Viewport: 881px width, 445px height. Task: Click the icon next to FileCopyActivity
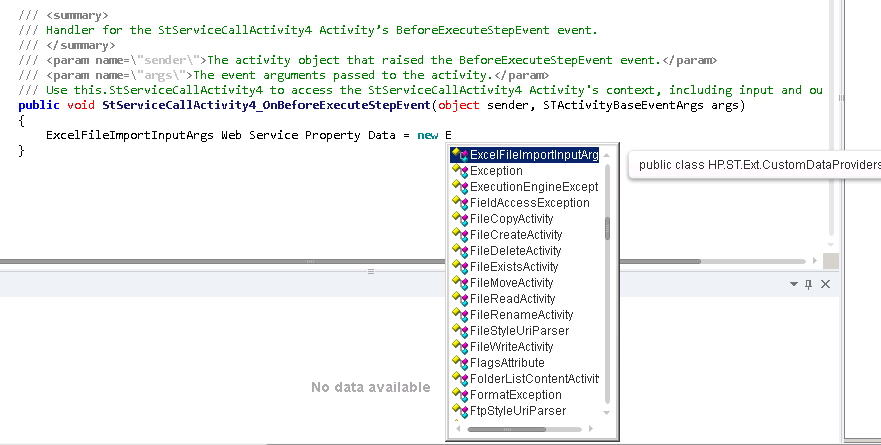[460, 219]
